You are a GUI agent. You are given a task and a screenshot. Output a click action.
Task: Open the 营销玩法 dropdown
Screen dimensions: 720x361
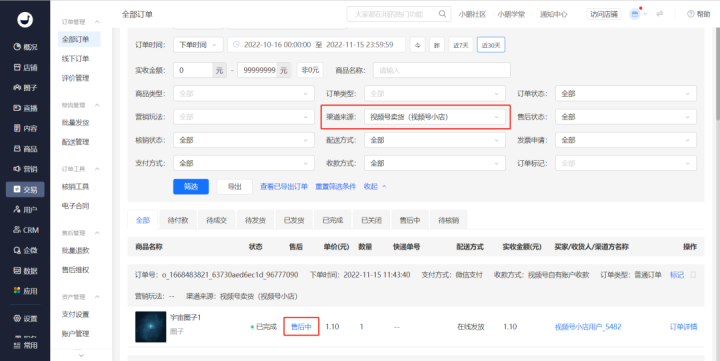tap(244, 117)
